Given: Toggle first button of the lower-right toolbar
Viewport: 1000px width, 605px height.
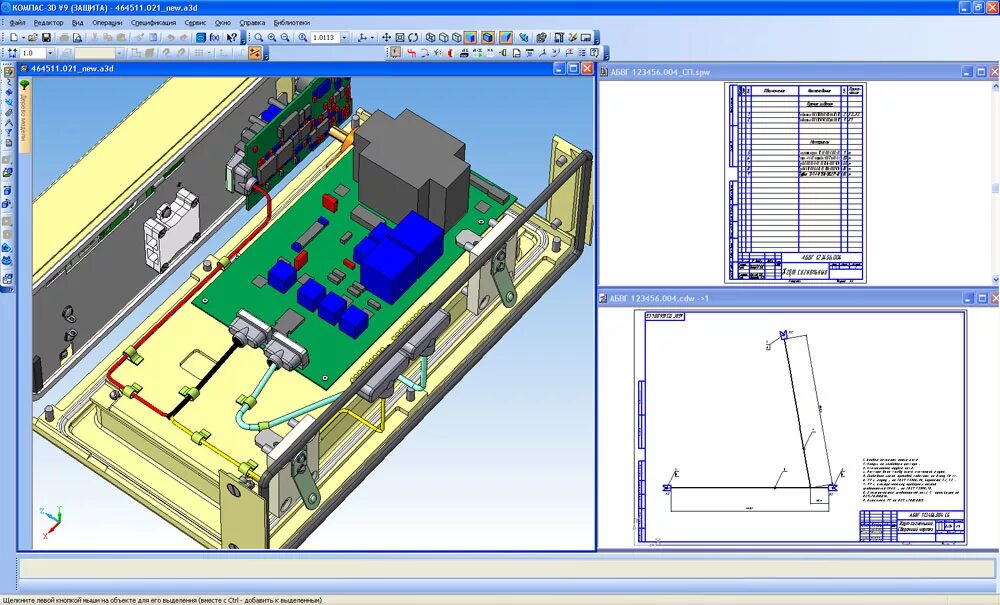Looking at the screenshot, I should pyautogui.click(x=395, y=52).
